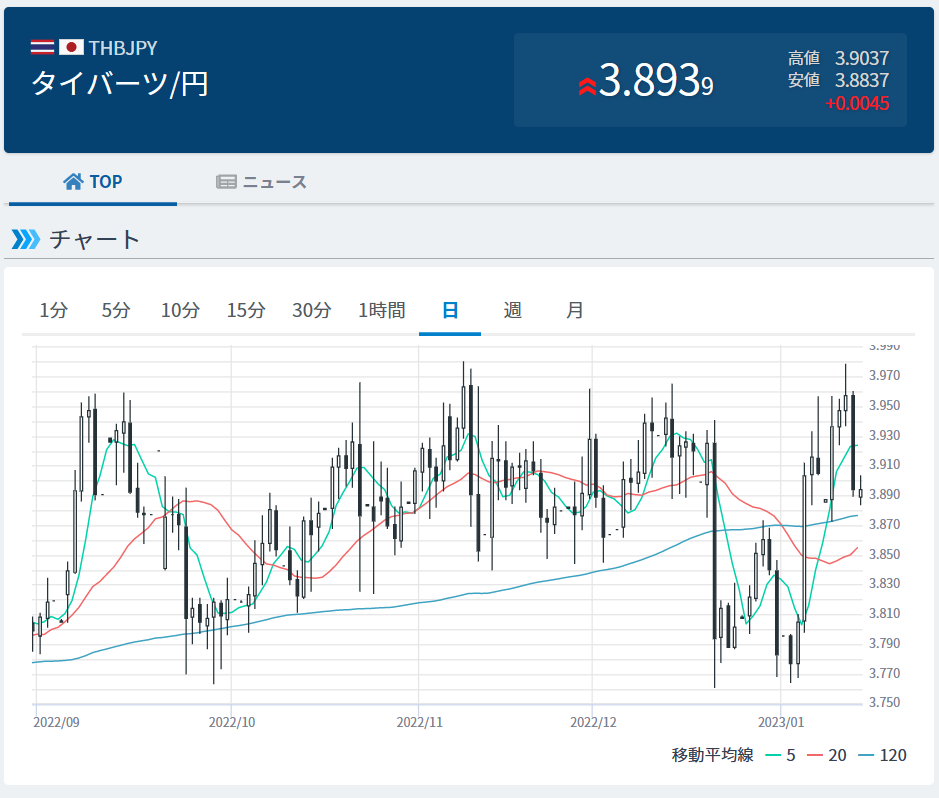The width and height of the screenshot is (939, 798).
Task: Click the 3.870 price axis label
Action: pos(885,524)
